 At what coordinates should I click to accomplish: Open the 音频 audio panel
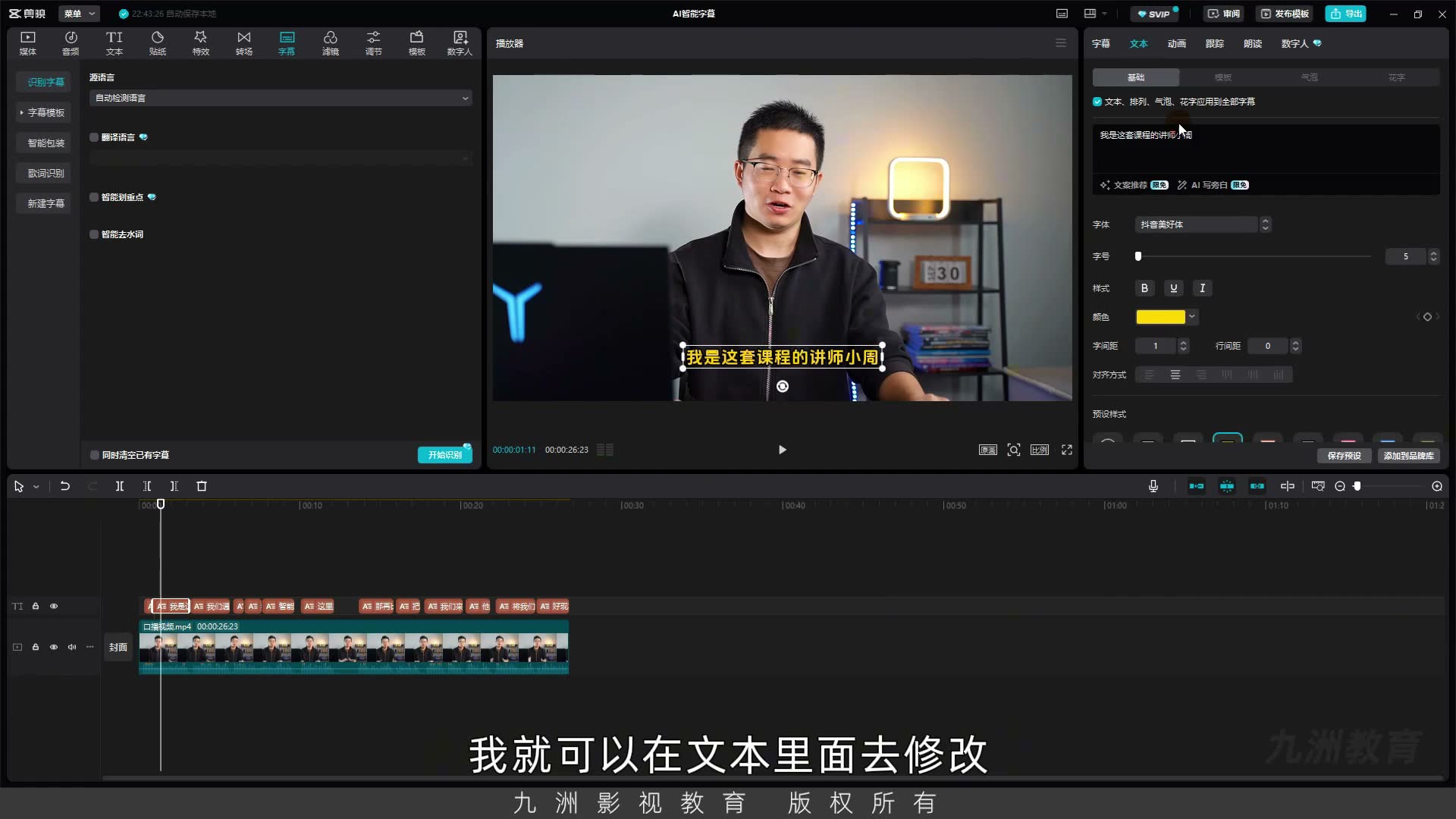tap(71, 43)
